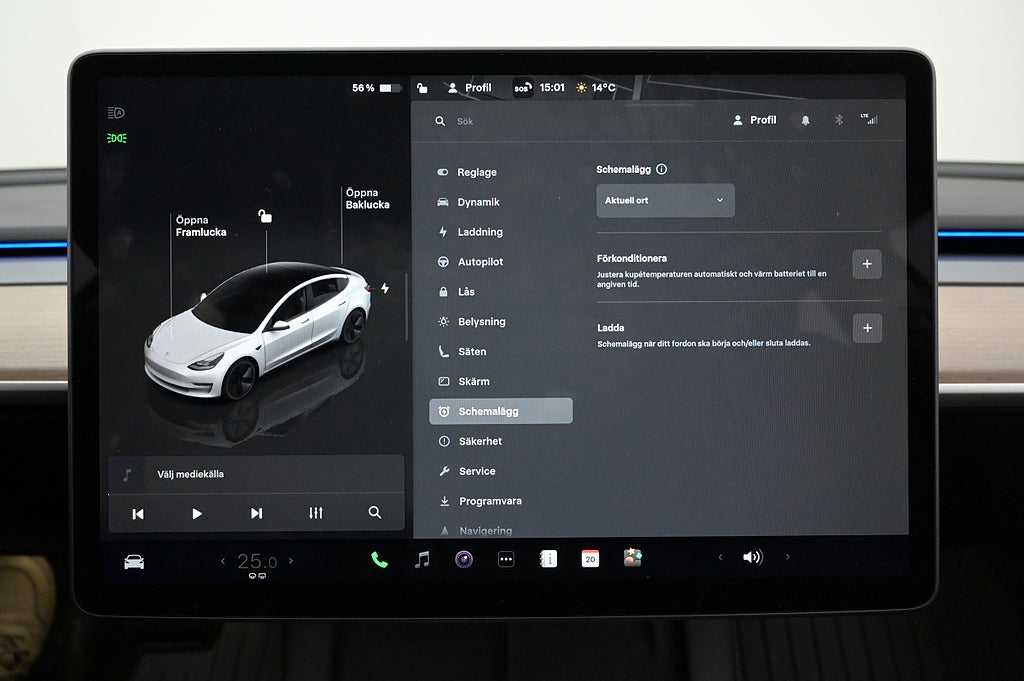Tap Öppna Framlucka to open frunk
The height and width of the screenshot is (681, 1024).
(x=200, y=226)
